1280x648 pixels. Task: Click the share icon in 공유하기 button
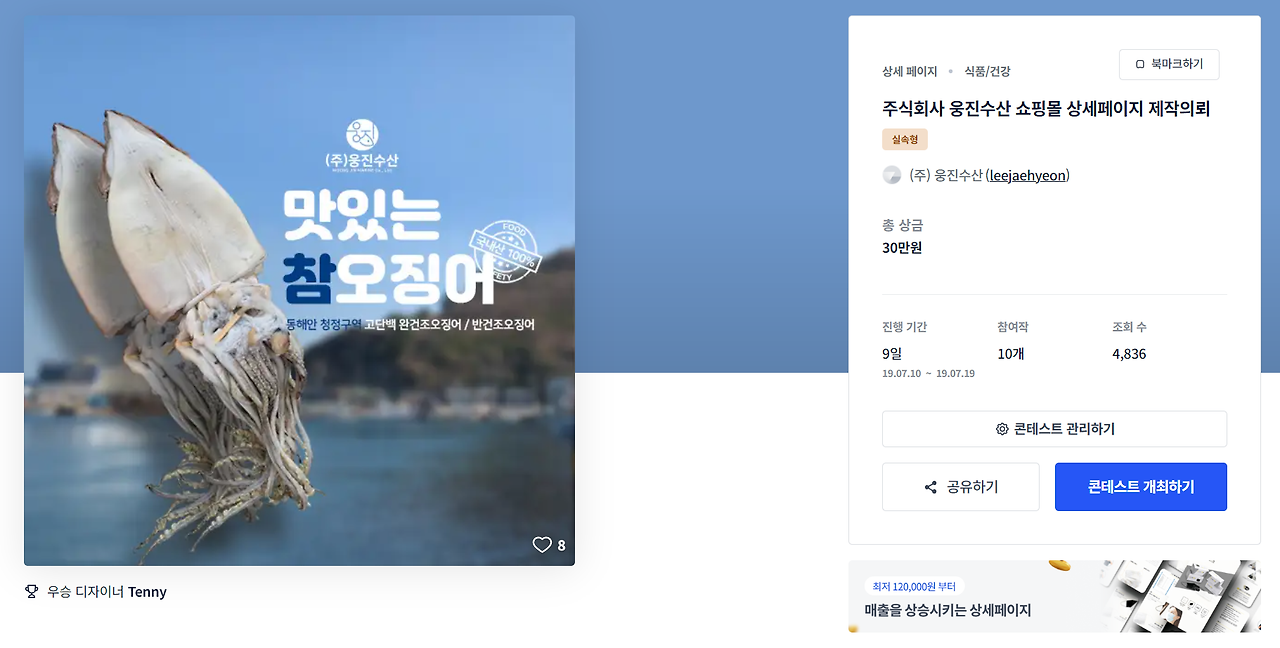(931, 487)
